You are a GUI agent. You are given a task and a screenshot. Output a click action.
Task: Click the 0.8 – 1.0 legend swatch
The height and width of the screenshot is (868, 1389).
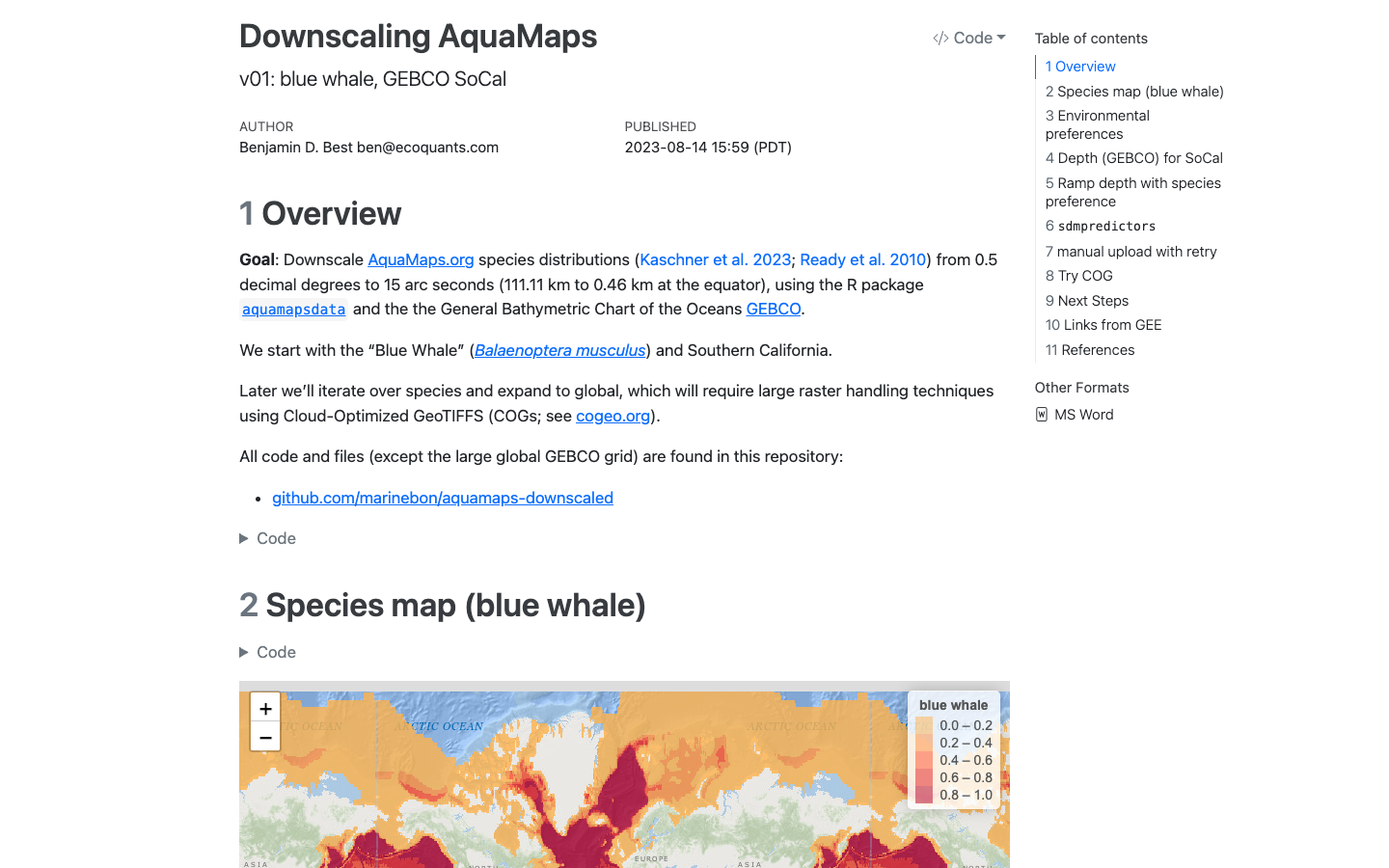pos(924,795)
